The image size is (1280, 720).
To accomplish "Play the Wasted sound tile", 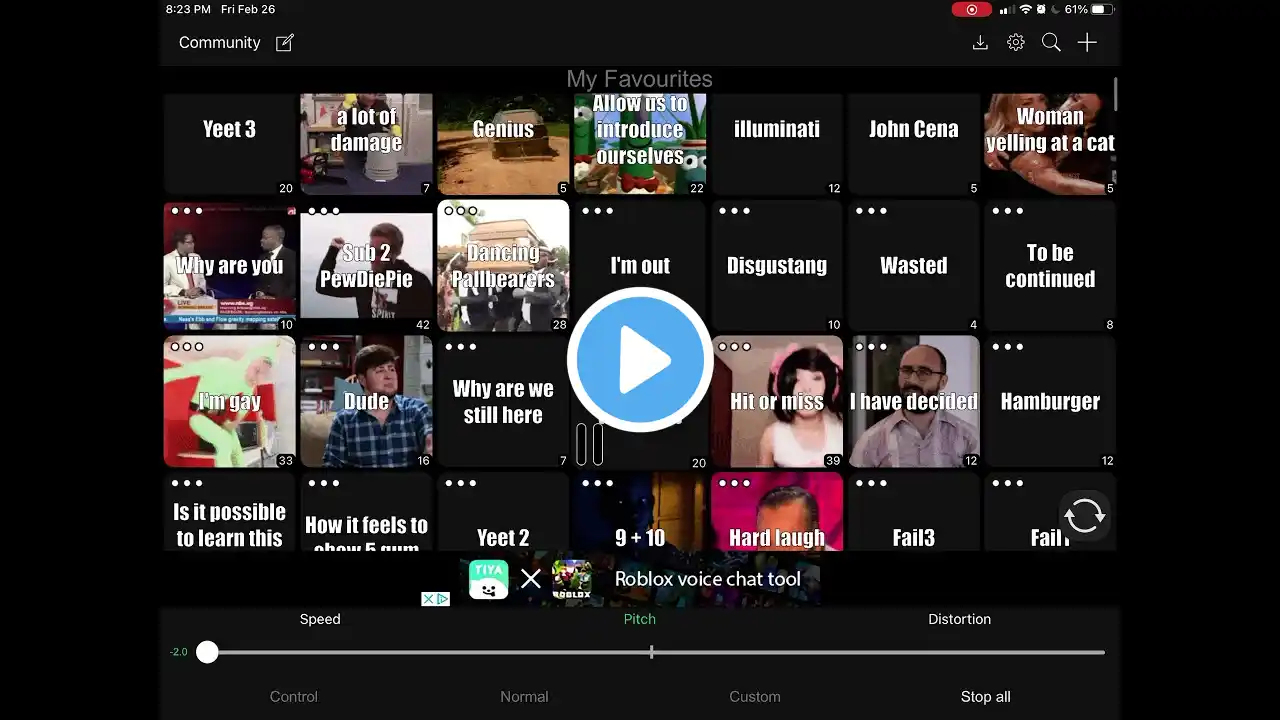I will click(914, 266).
